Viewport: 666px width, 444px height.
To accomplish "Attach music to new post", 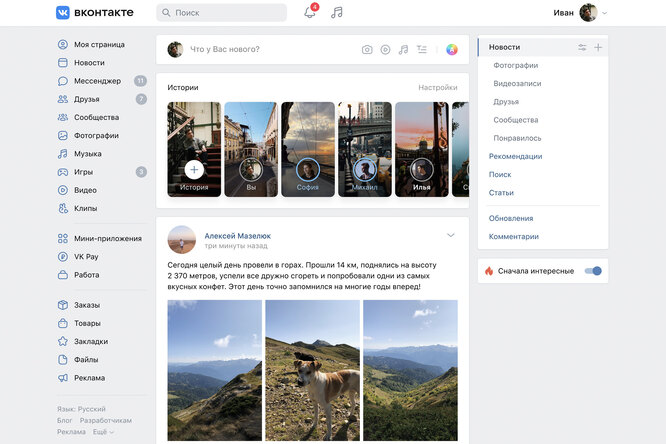I will point(404,50).
